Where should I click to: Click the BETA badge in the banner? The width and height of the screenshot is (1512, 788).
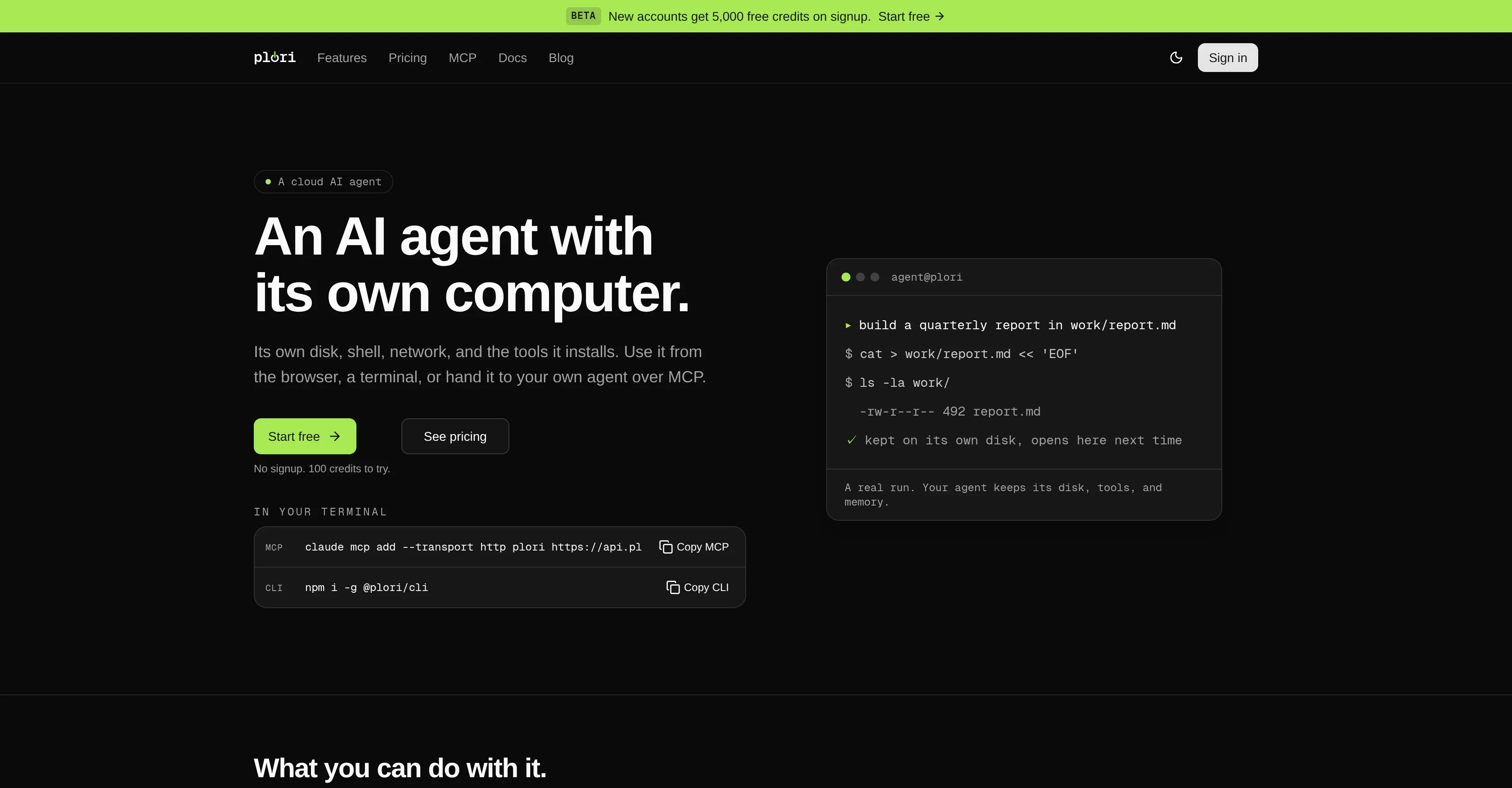coord(583,16)
